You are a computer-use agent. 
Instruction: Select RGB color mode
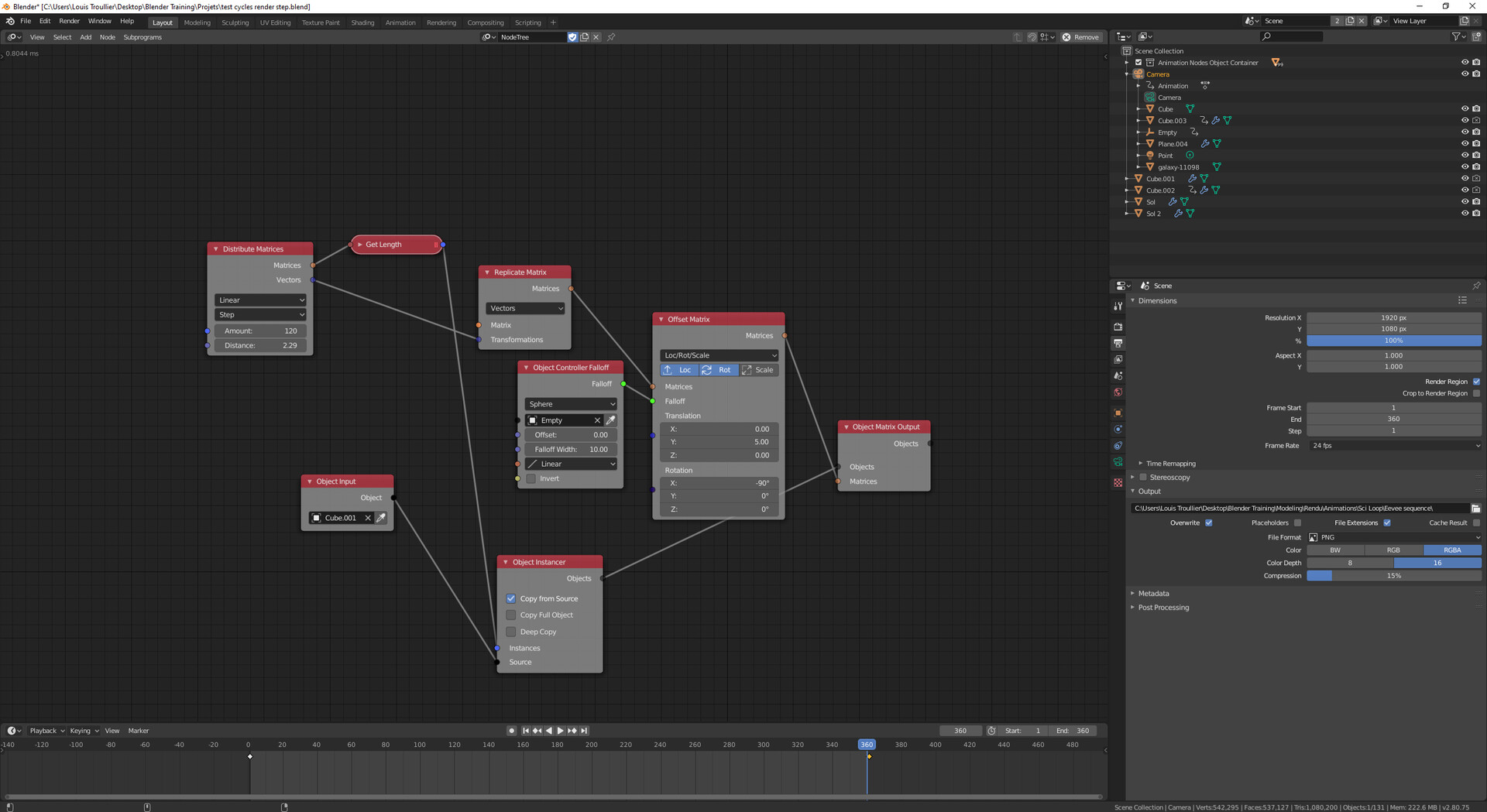click(1393, 550)
